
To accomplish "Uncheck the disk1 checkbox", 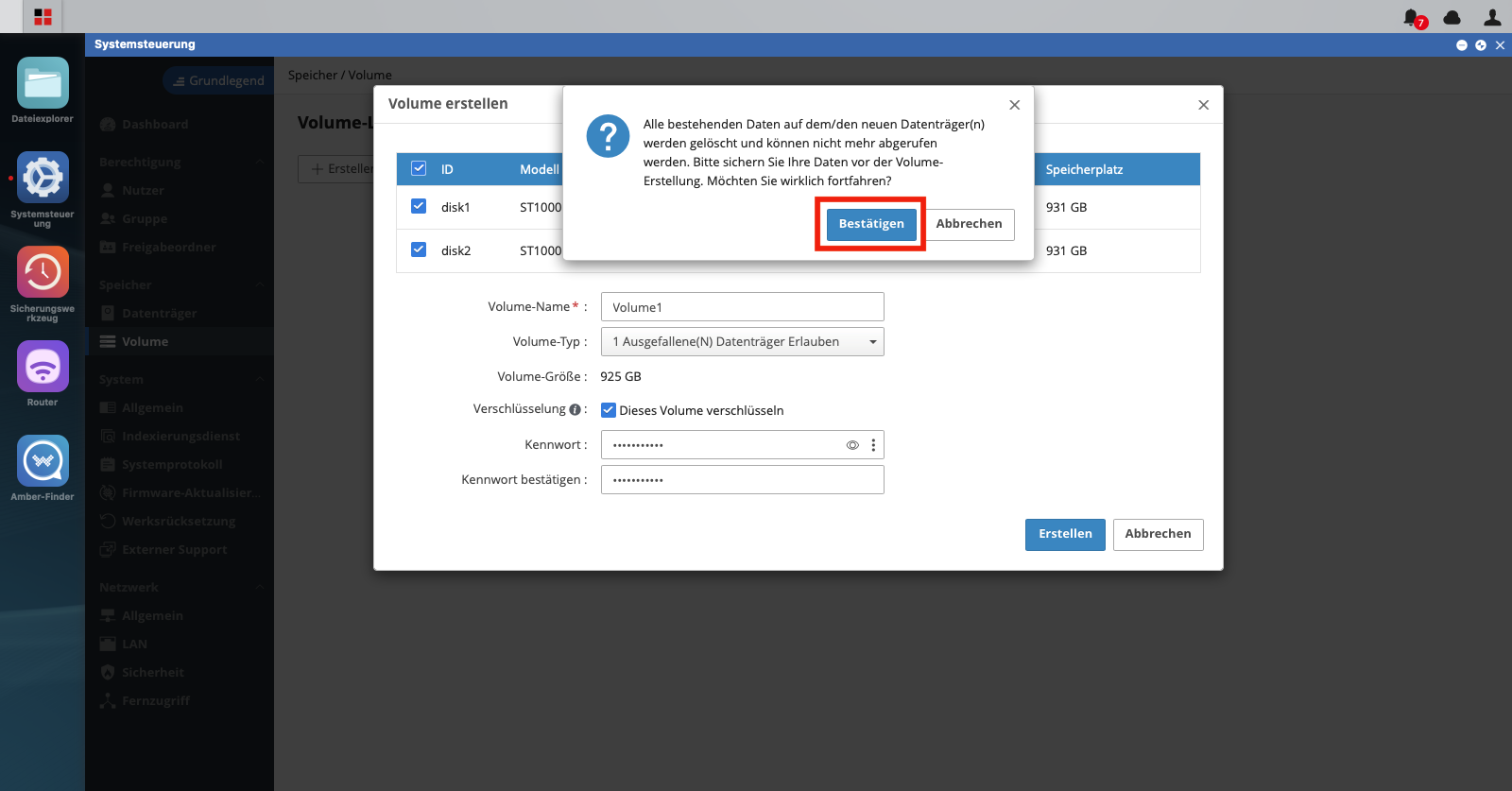I will [x=419, y=206].
